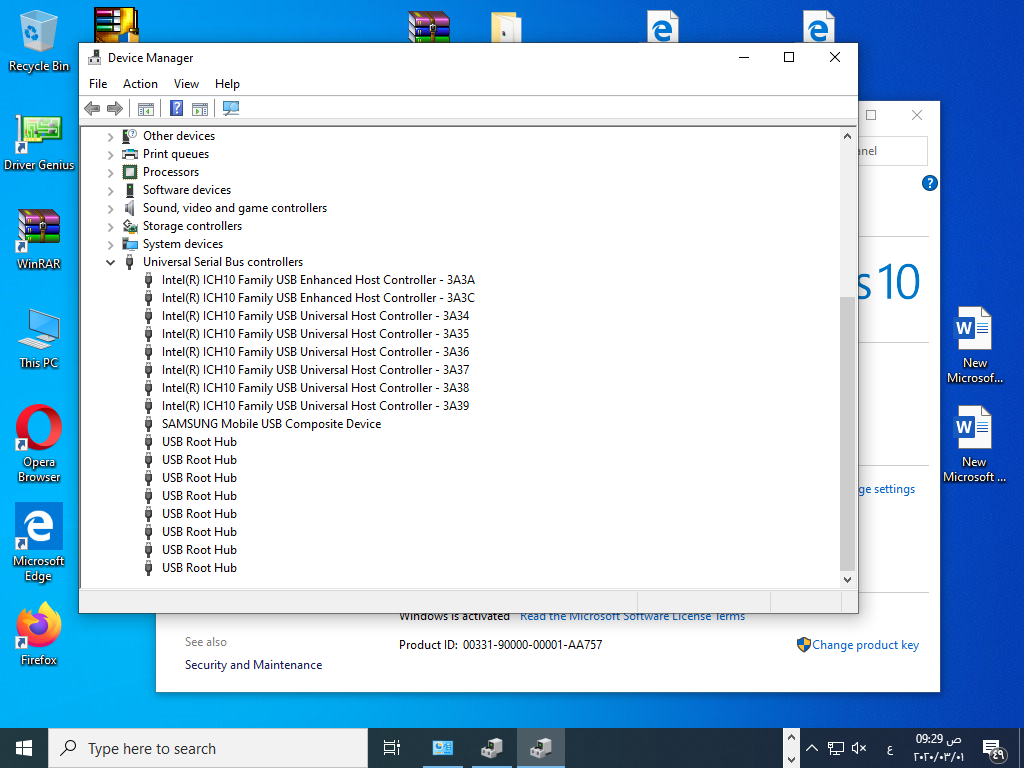
Task: Open Security and Maintenance link
Action: pos(253,665)
